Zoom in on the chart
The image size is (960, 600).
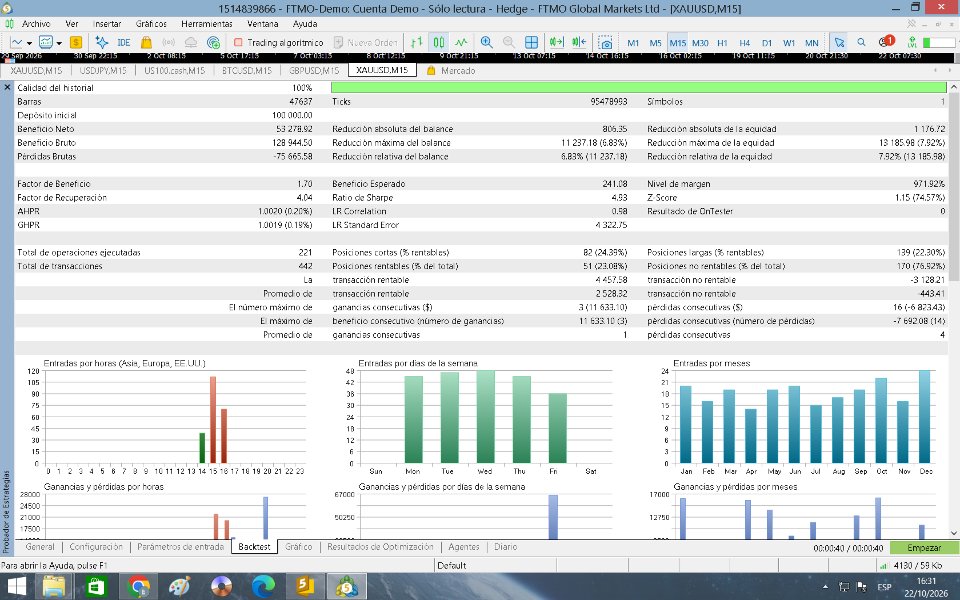487,42
